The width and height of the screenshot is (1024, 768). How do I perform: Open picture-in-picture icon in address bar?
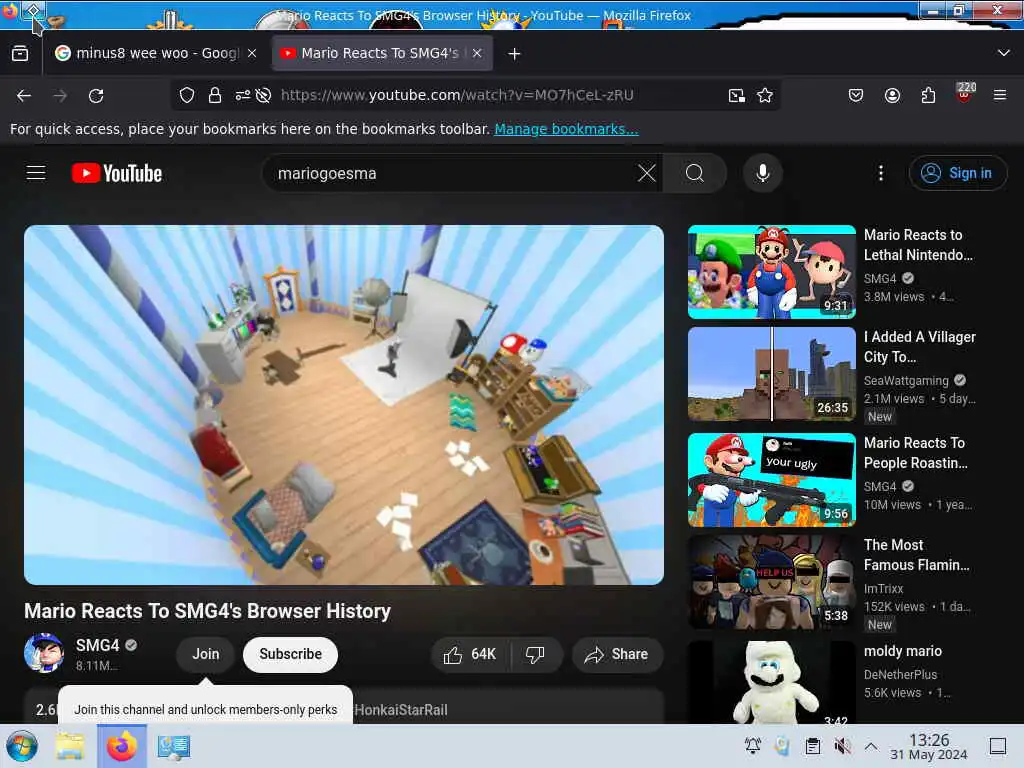point(737,95)
